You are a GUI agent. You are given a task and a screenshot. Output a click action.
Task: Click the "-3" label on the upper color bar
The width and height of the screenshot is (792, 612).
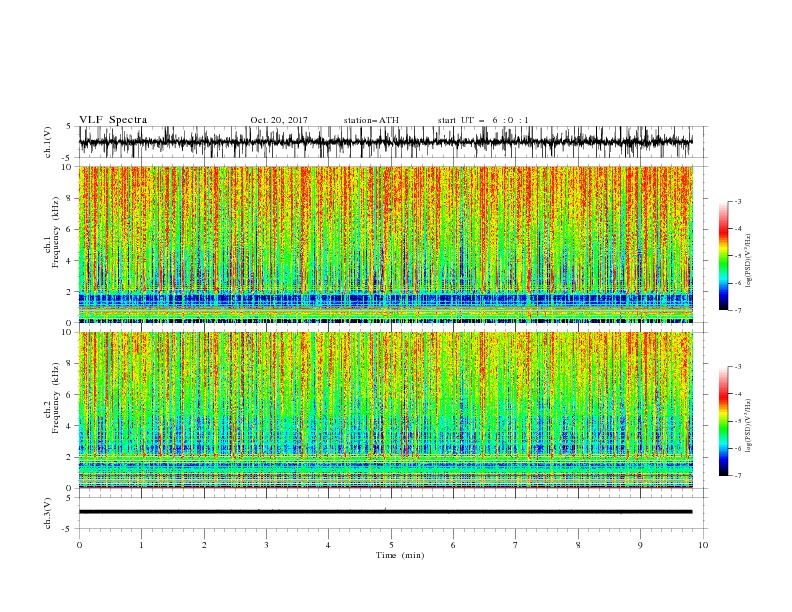tap(738, 201)
